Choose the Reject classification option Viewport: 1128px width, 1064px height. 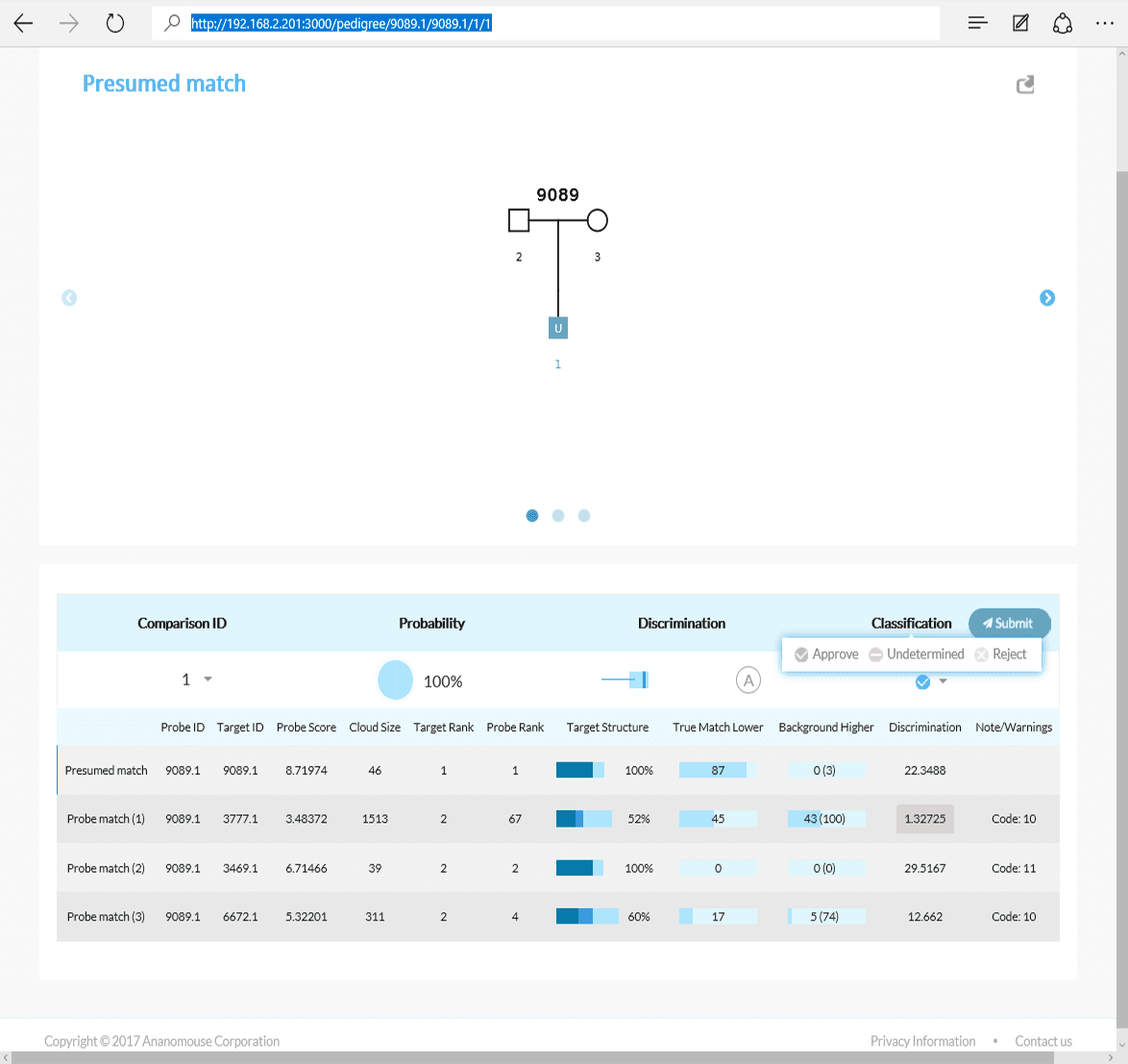[1000, 654]
